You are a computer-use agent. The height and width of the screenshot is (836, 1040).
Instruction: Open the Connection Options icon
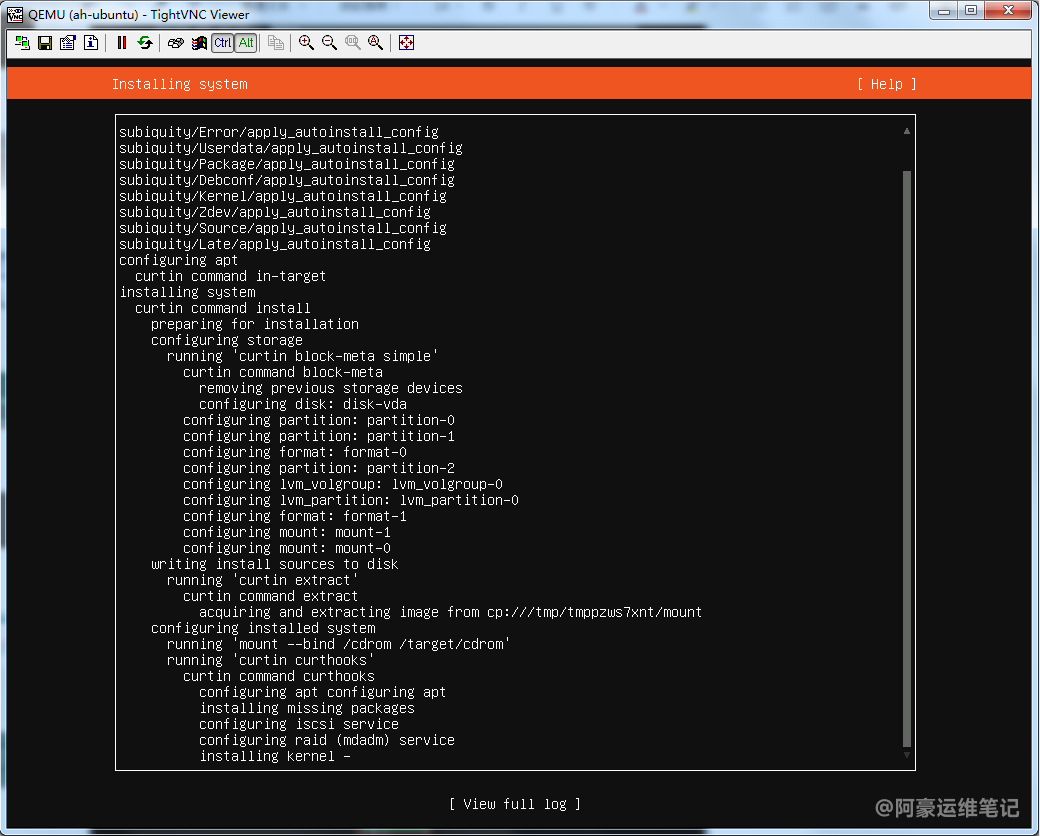click(68, 43)
